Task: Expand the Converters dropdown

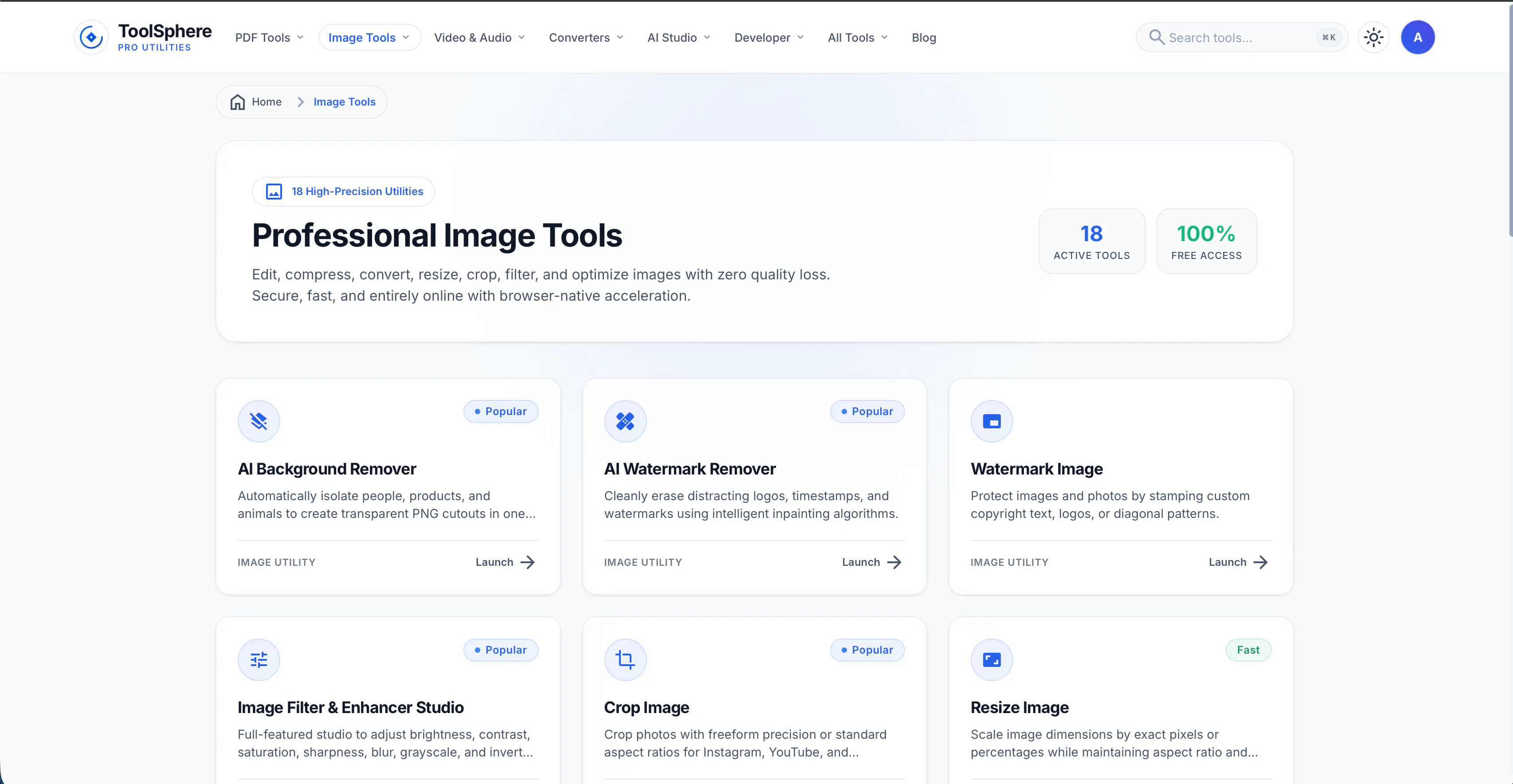Action: (586, 38)
